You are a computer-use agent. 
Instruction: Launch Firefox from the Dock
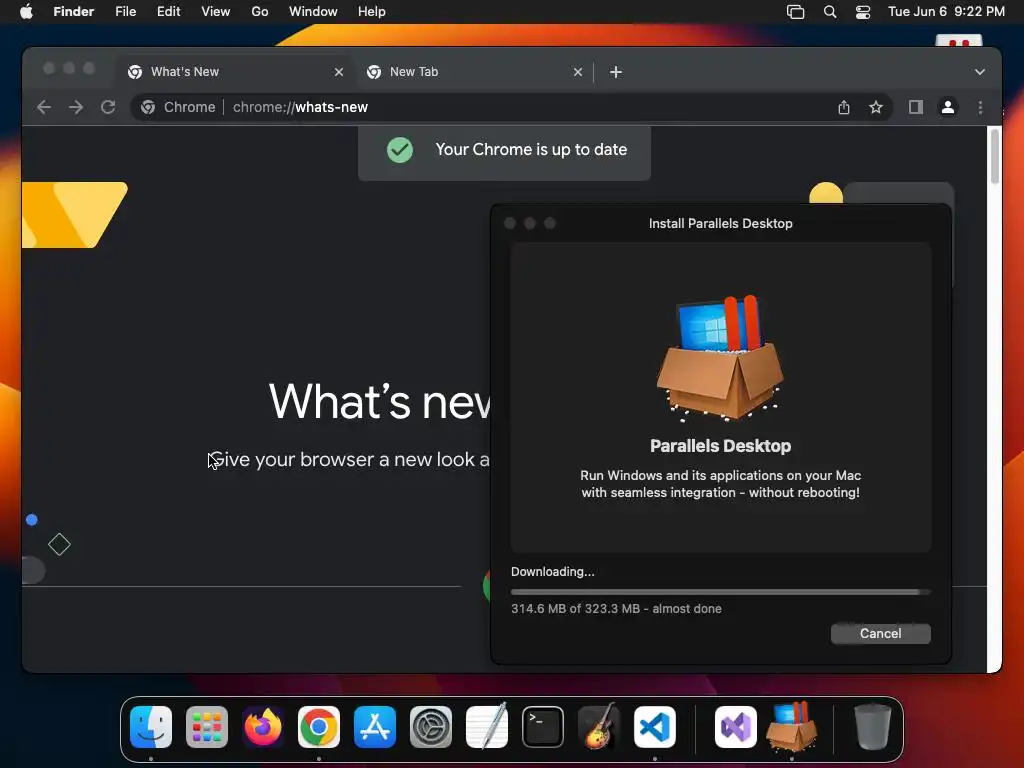pos(263,727)
